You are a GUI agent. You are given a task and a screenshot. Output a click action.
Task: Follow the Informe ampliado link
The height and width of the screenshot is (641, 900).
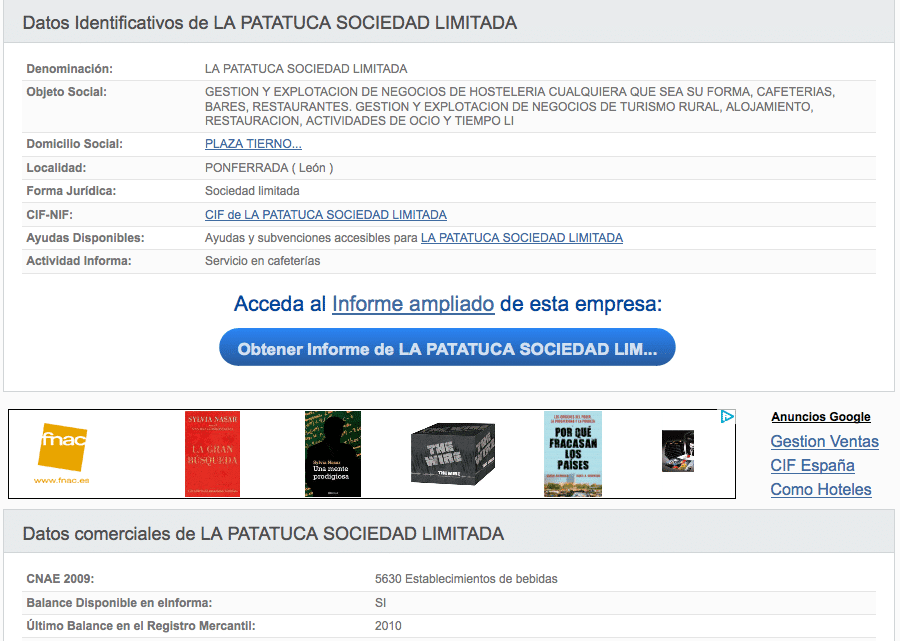pyautogui.click(x=413, y=304)
